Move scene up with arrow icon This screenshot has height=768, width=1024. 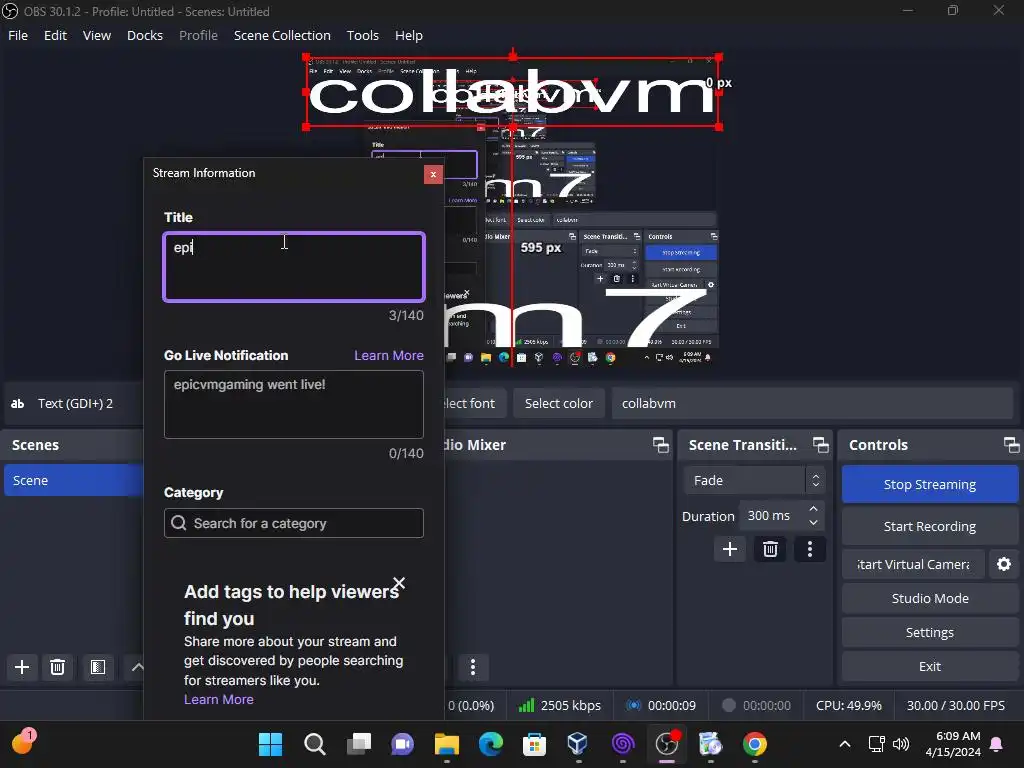tap(136, 667)
